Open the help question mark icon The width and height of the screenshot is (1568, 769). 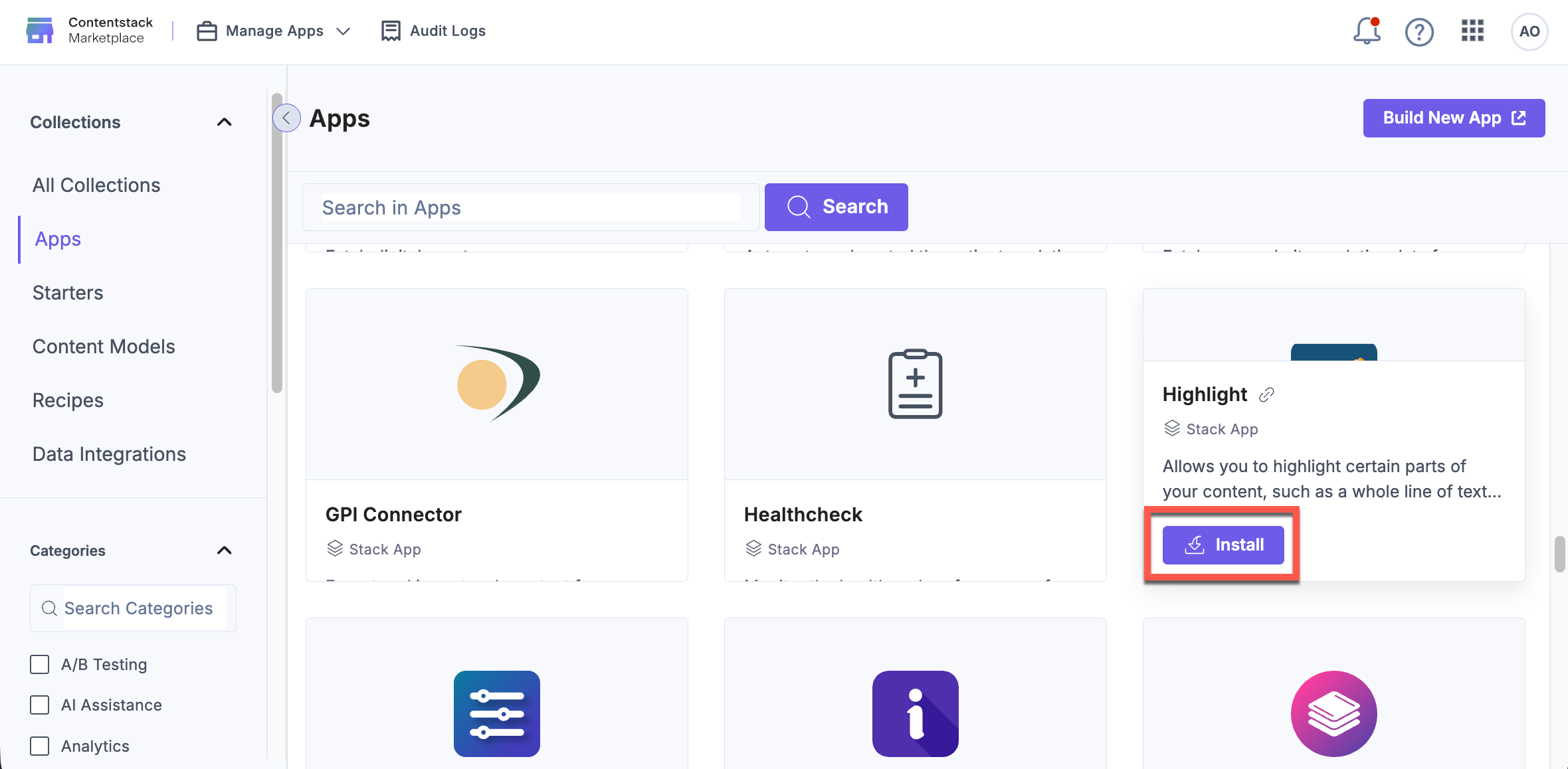[x=1419, y=31]
